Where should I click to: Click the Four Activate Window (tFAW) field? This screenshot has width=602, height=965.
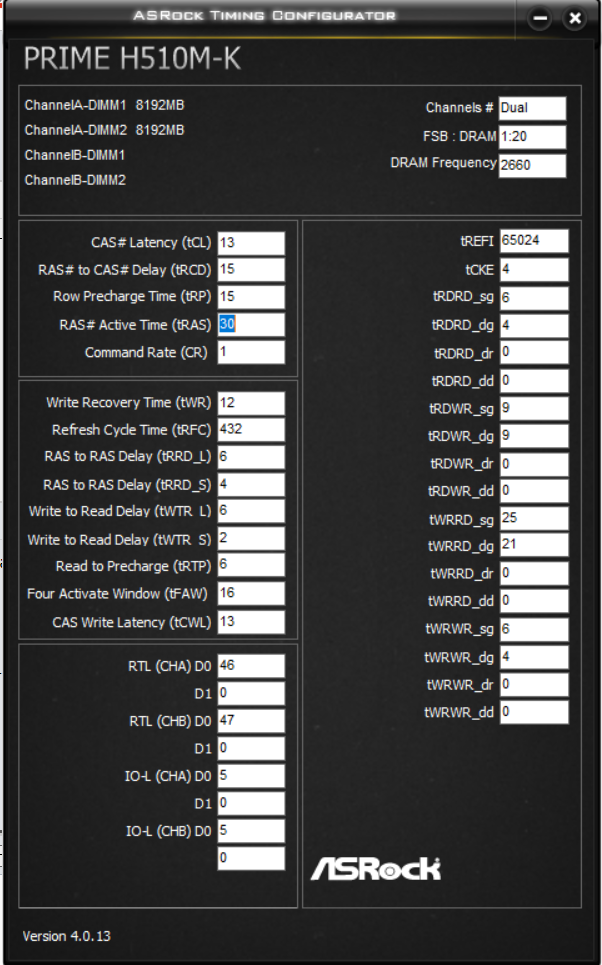pyautogui.click(x=251, y=593)
